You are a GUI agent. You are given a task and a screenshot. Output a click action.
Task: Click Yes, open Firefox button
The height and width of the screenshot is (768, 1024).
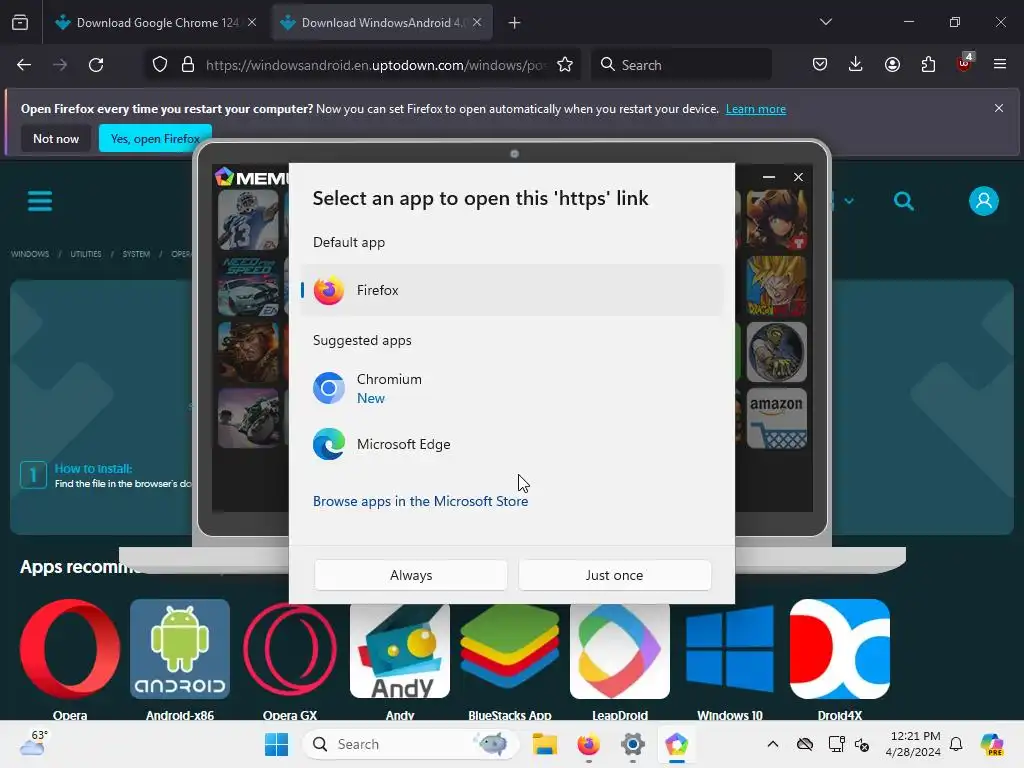point(155,138)
